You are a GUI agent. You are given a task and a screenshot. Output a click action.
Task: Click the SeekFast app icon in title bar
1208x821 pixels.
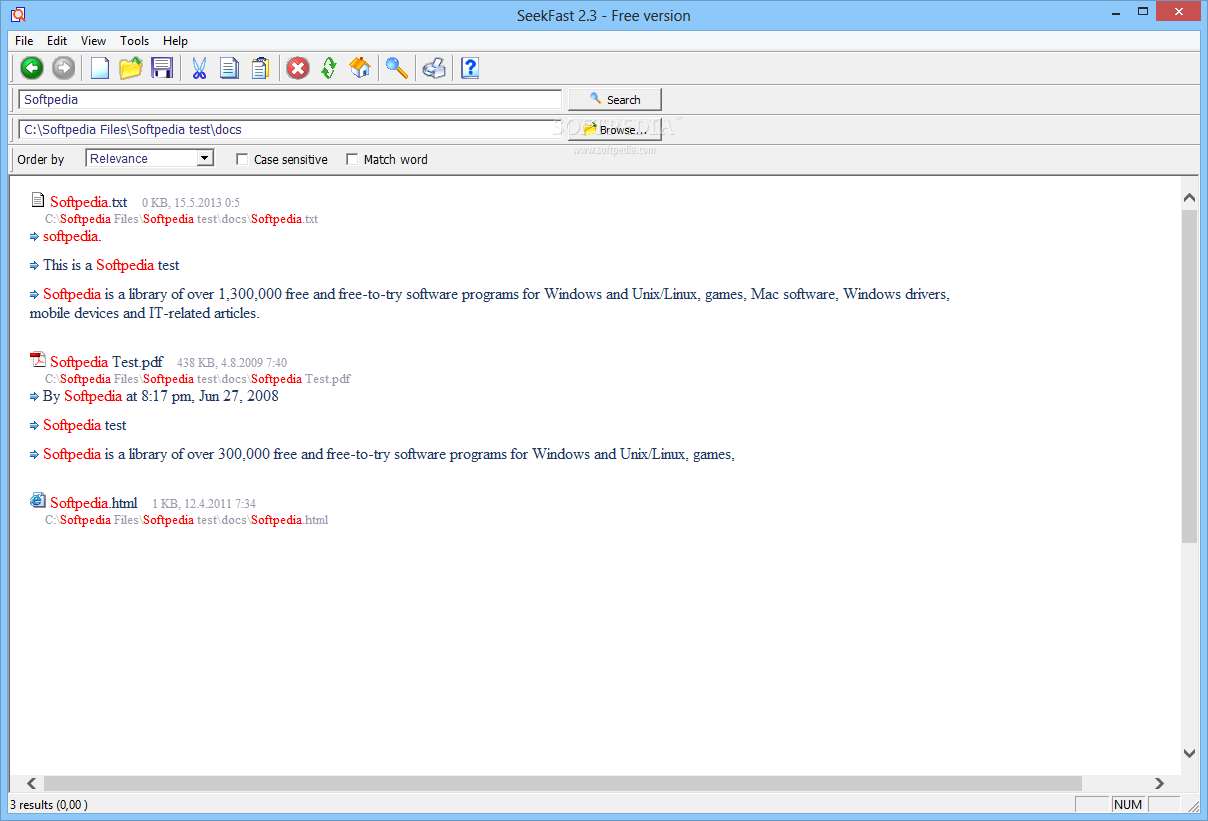click(18, 15)
